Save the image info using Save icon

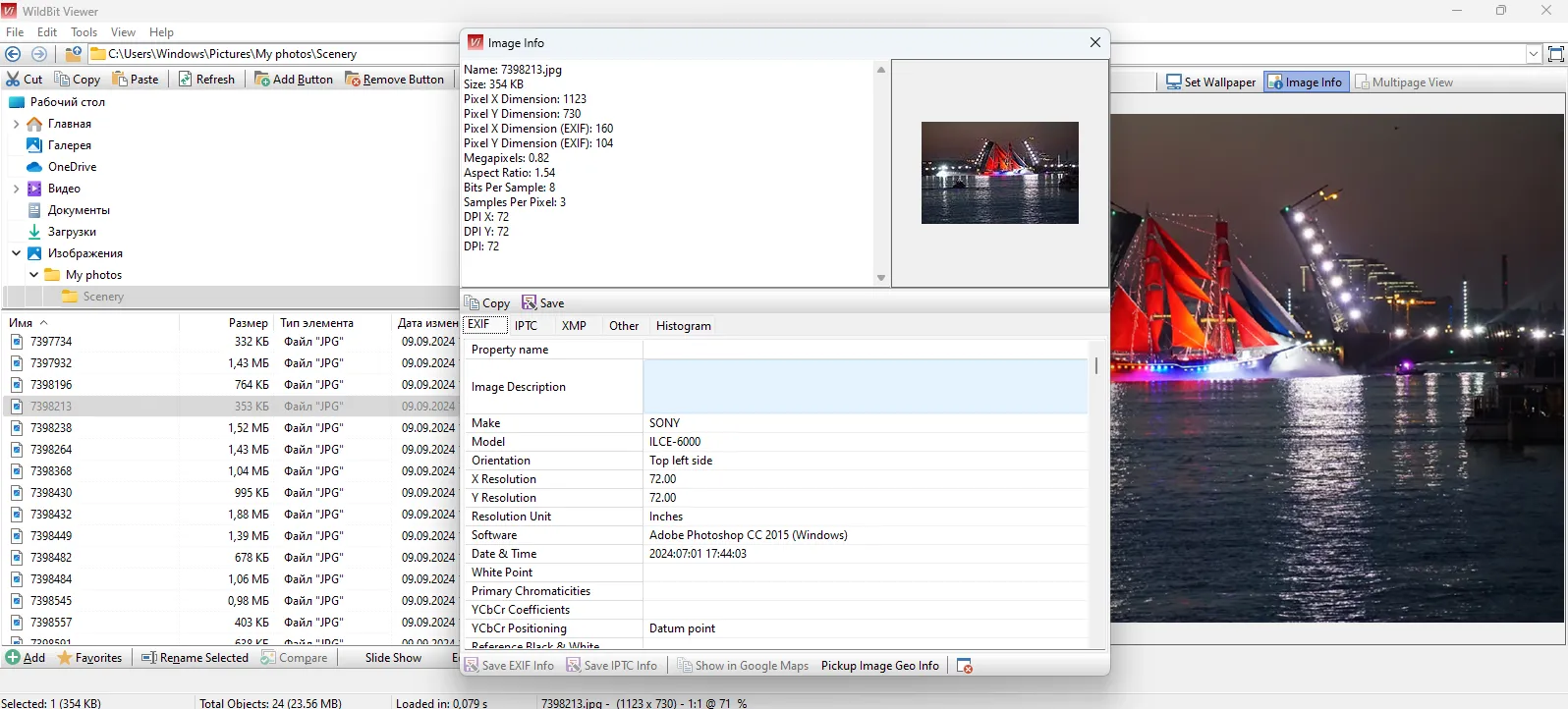pos(530,303)
